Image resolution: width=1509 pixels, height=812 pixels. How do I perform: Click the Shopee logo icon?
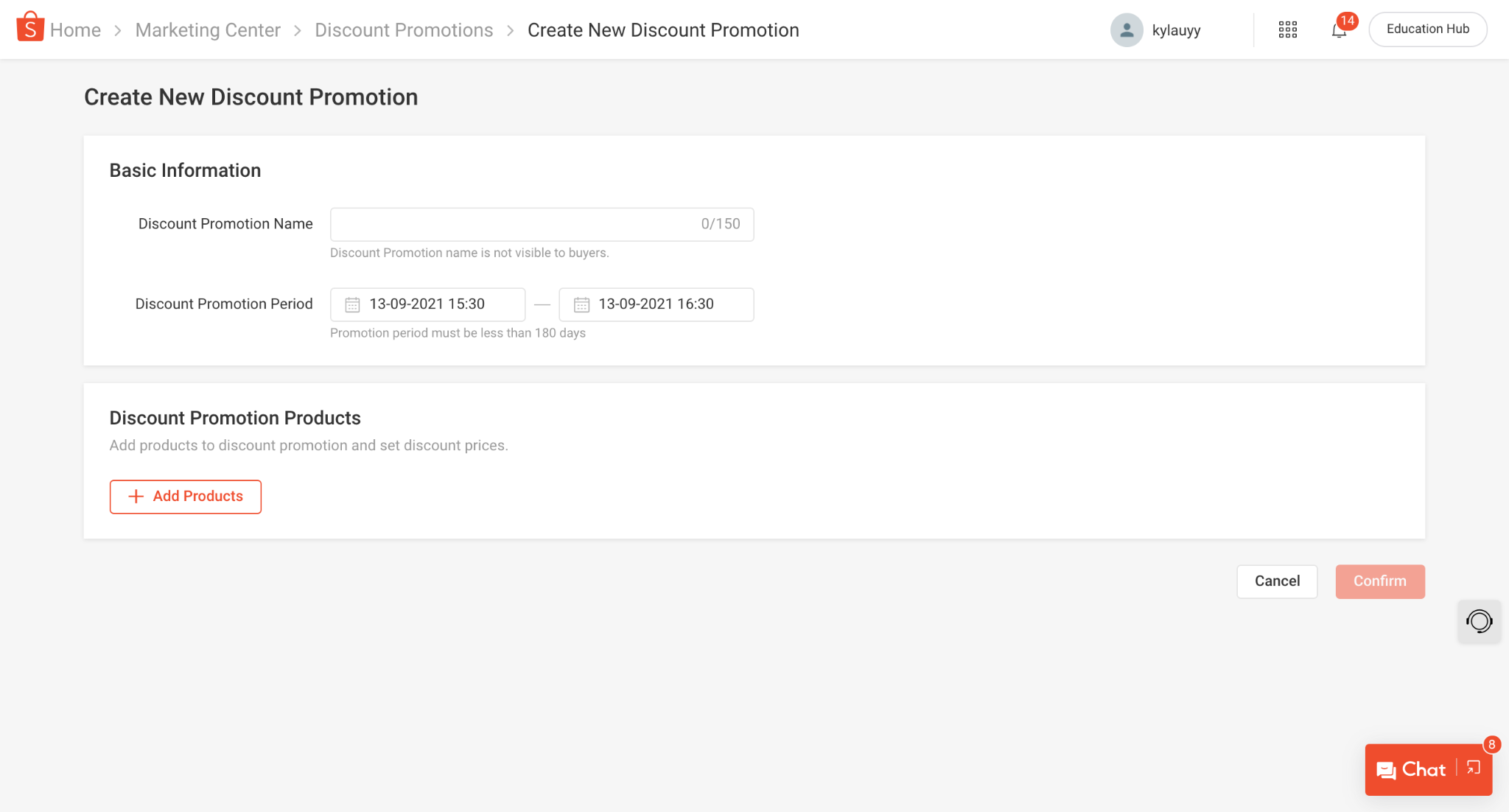click(30, 27)
